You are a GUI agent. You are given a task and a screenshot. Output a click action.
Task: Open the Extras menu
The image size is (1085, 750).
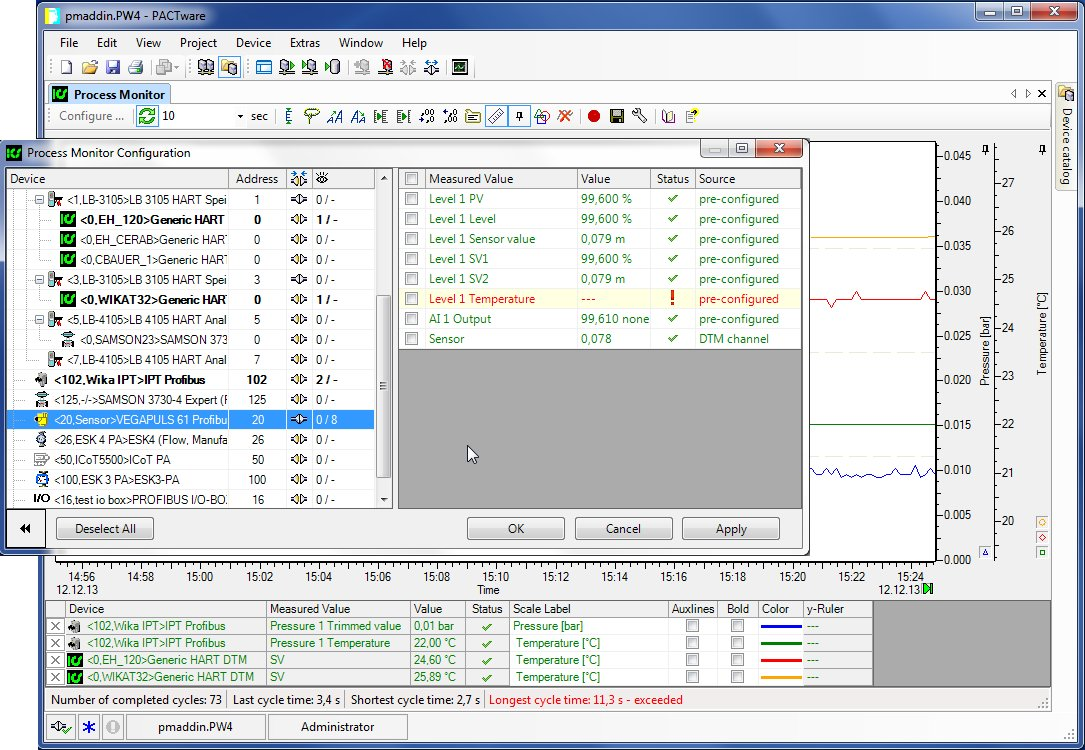[305, 43]
